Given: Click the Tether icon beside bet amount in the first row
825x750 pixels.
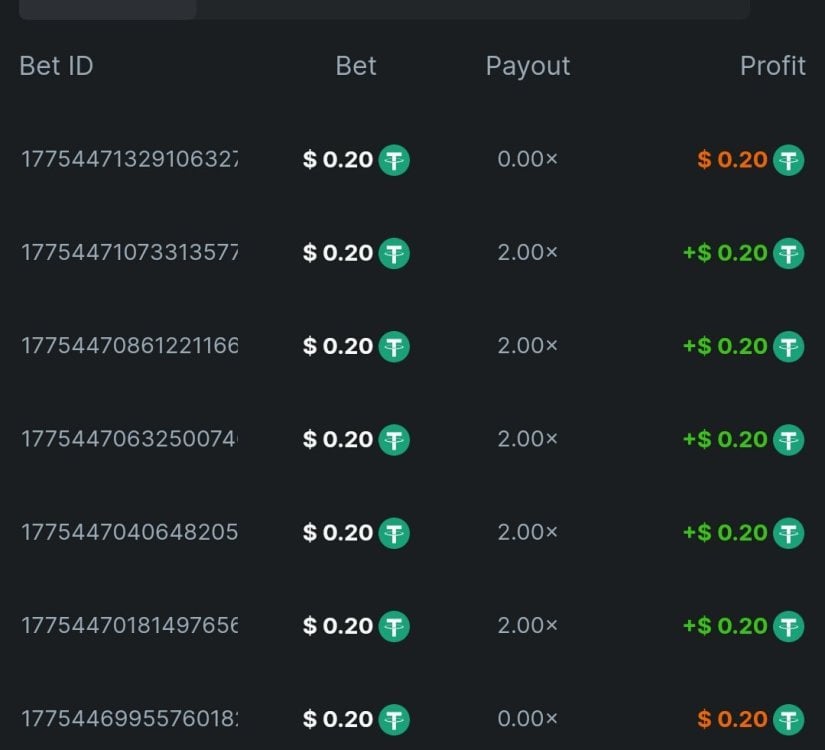Looking at the screenshot, I should click(394, 160).
